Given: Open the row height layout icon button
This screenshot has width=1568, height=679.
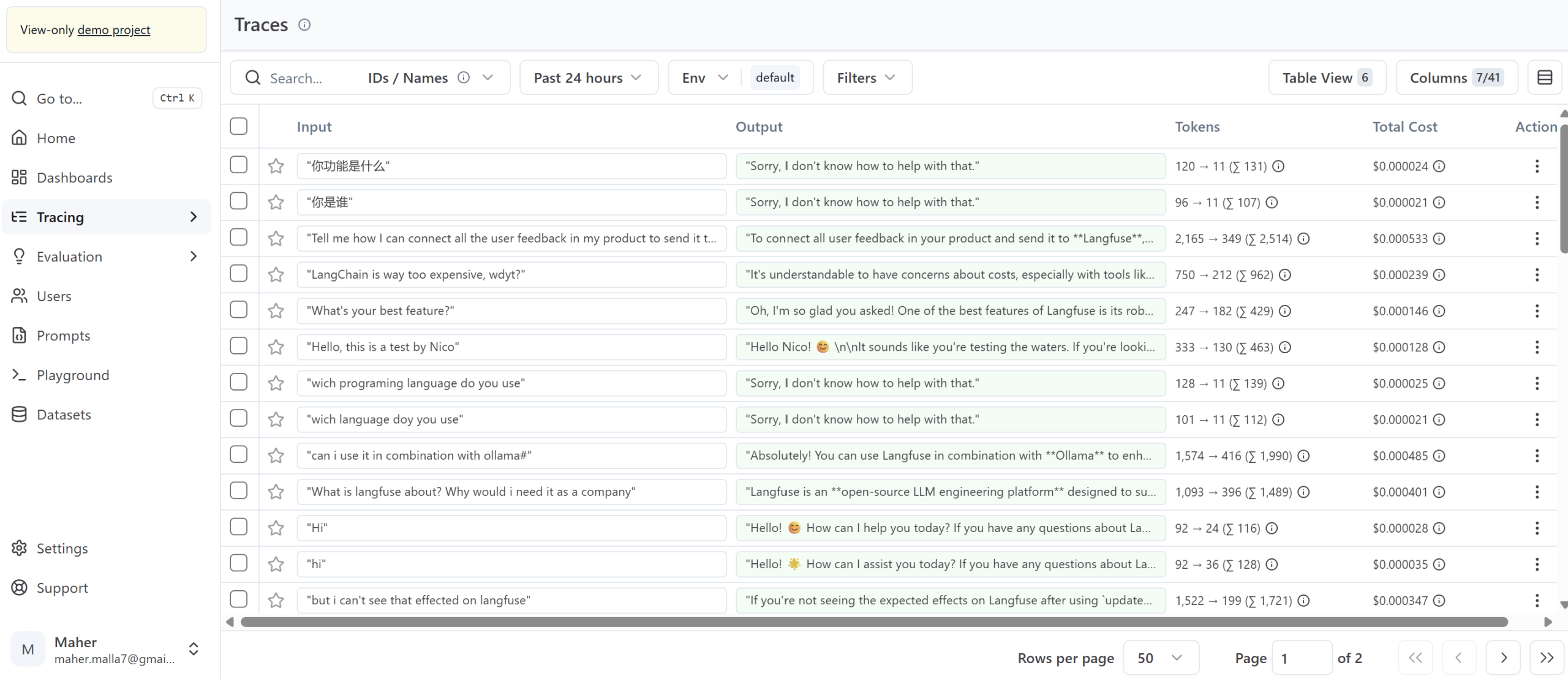Looking at the screenshot, I should pos(1544,77).
